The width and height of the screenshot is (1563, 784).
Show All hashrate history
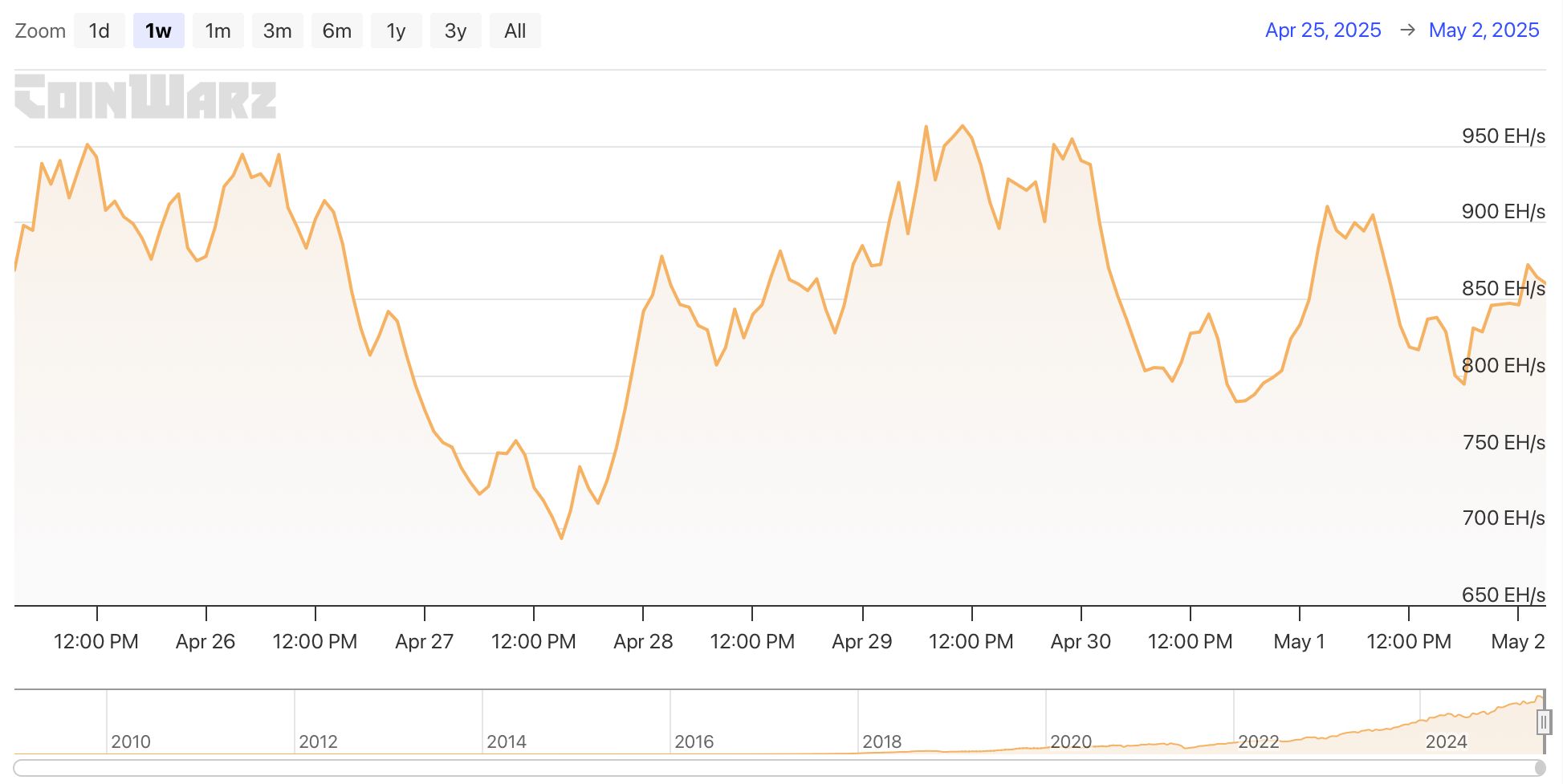coord(515,31)
